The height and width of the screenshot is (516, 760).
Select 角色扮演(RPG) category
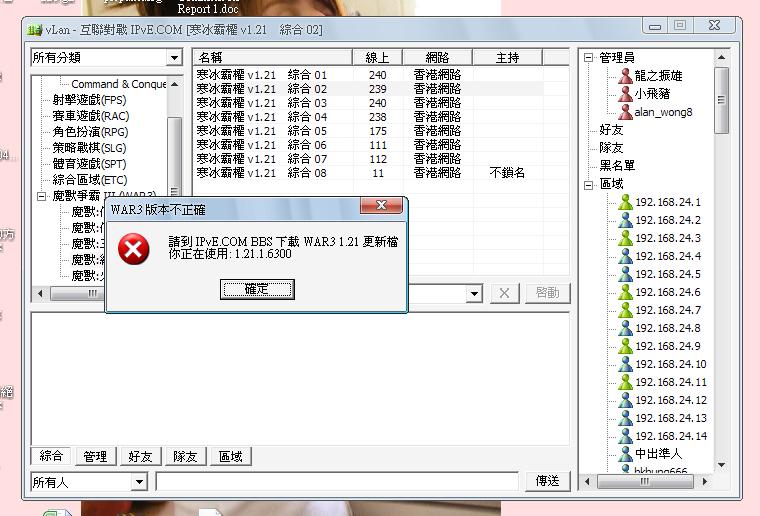[x=90, y=132]
